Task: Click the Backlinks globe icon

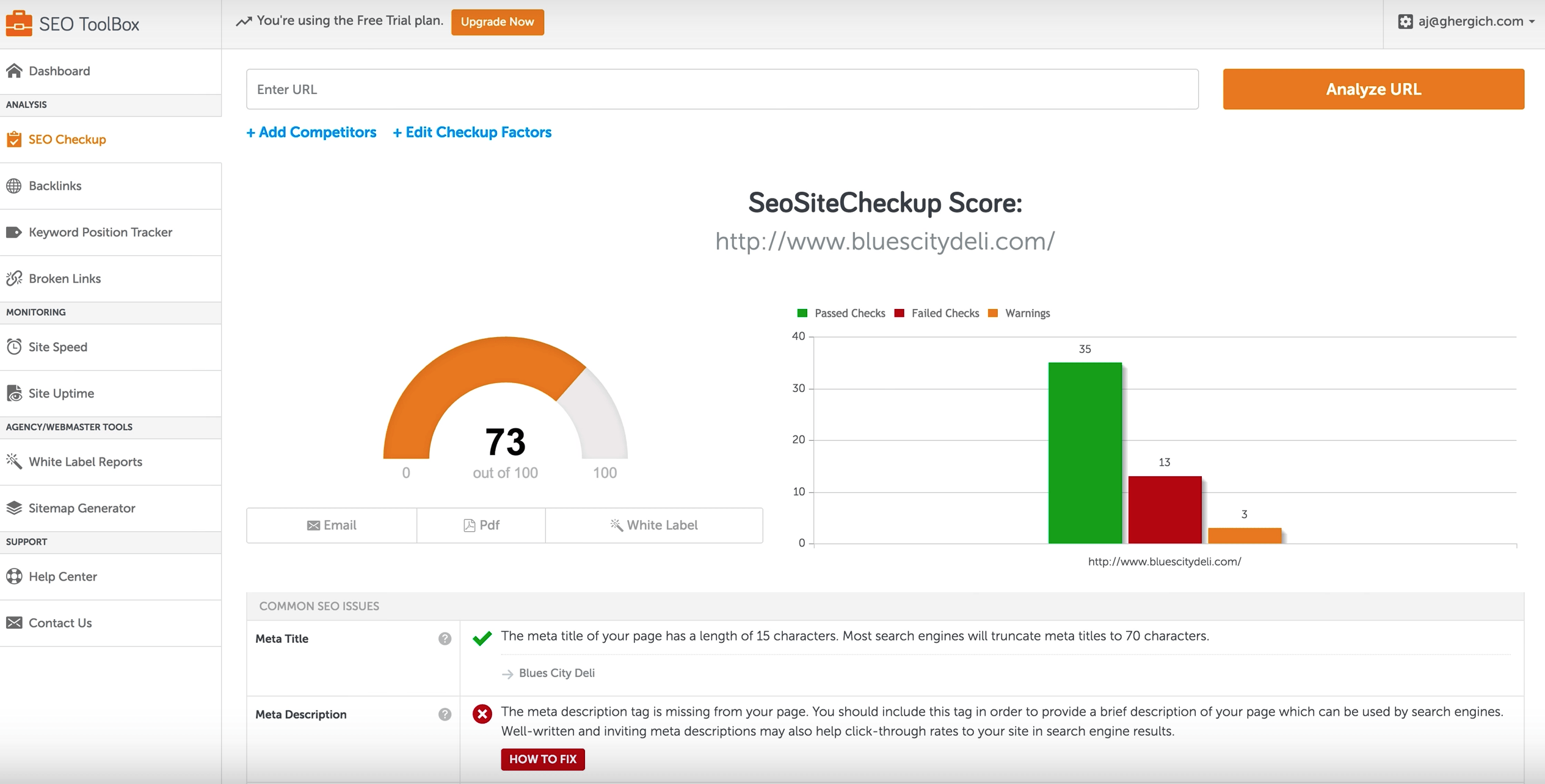Action: 14,186
